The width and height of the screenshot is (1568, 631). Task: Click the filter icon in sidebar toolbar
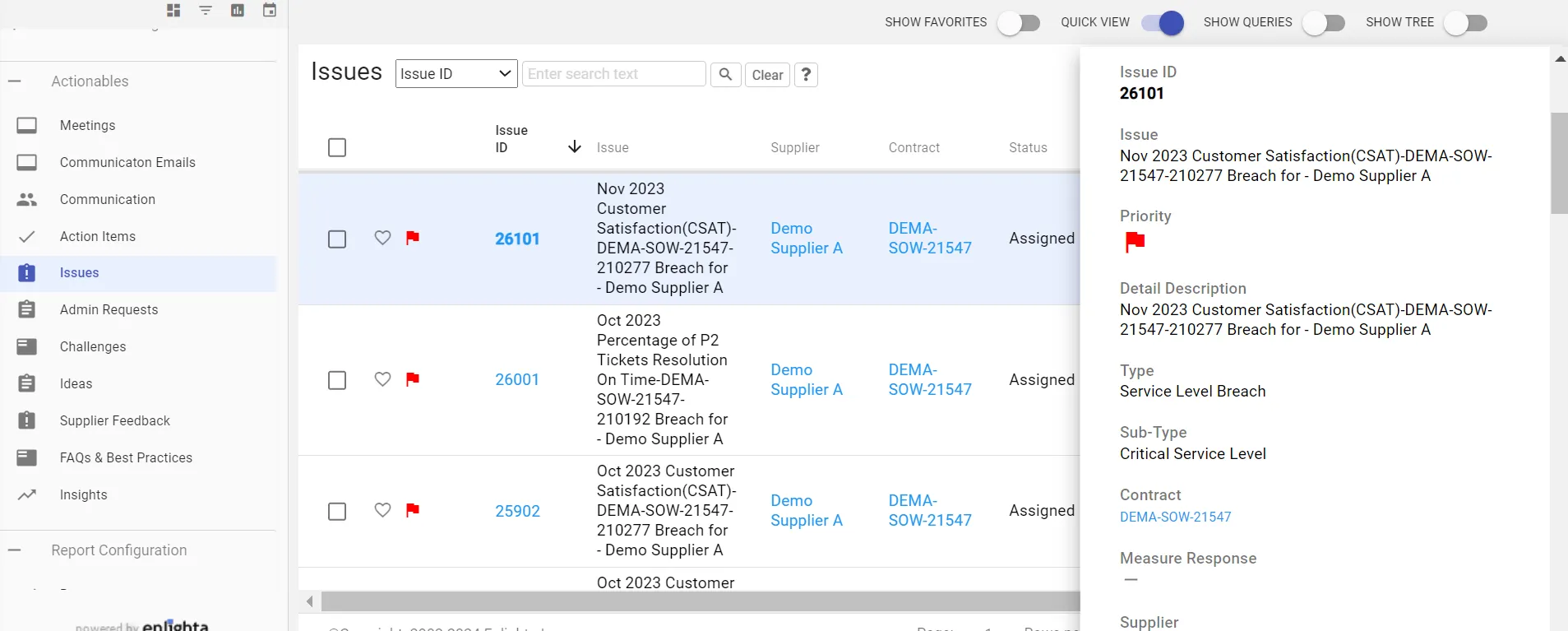point(206,11)
